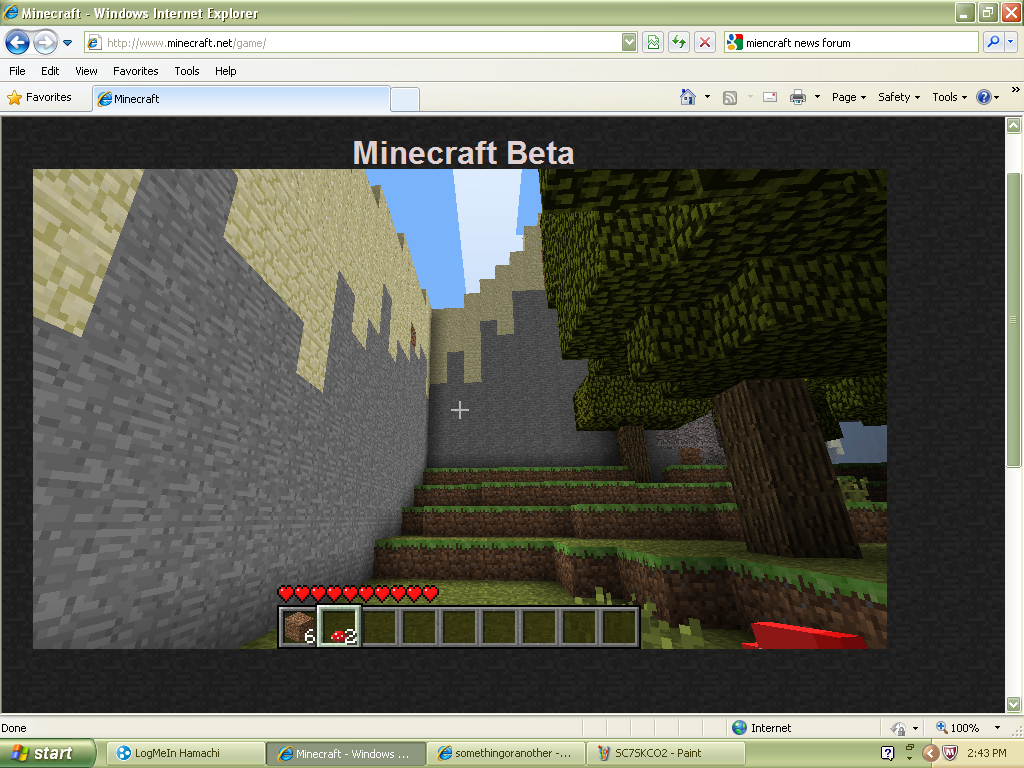Click the McAfee shield tray icon
Image resolution: width=1024 pixels, height=768 pixels.
(x=950, y=753)
